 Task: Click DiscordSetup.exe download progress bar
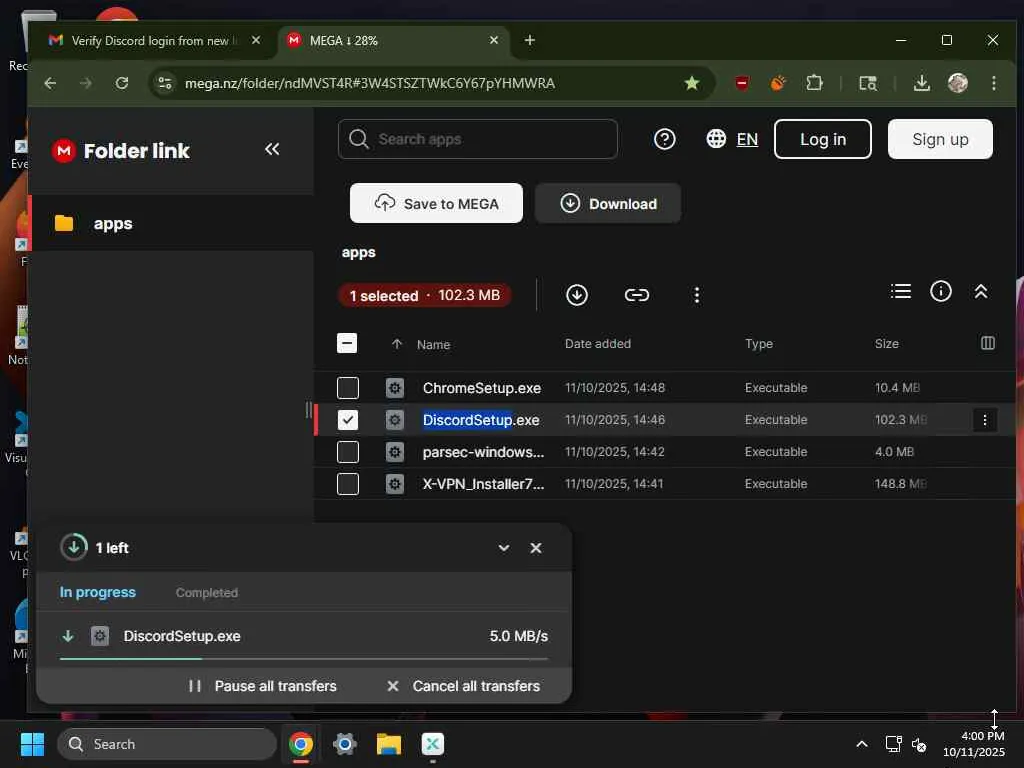tap(304, 659)
